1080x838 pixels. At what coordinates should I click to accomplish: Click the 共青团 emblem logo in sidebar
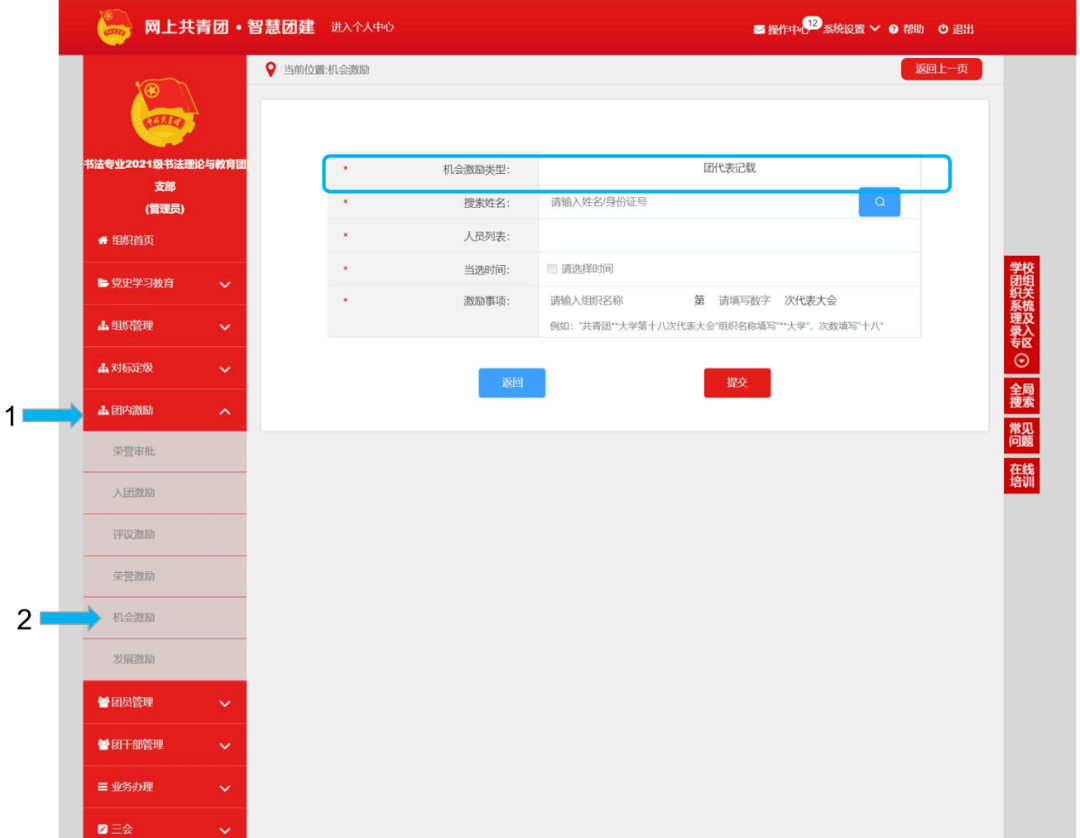coord(164,110)
